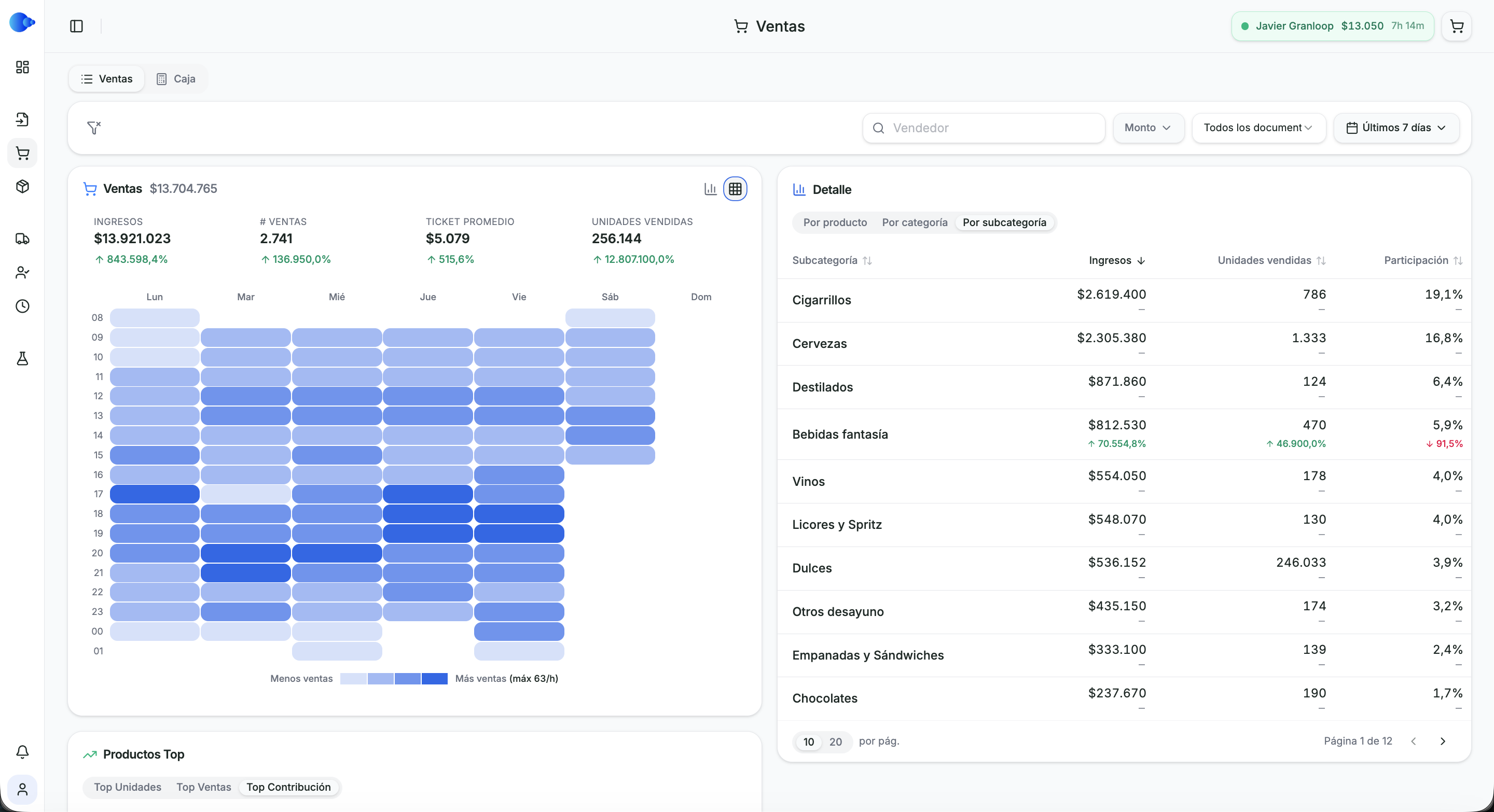Open the clock history icon in sidebar

tap(22, 306)
